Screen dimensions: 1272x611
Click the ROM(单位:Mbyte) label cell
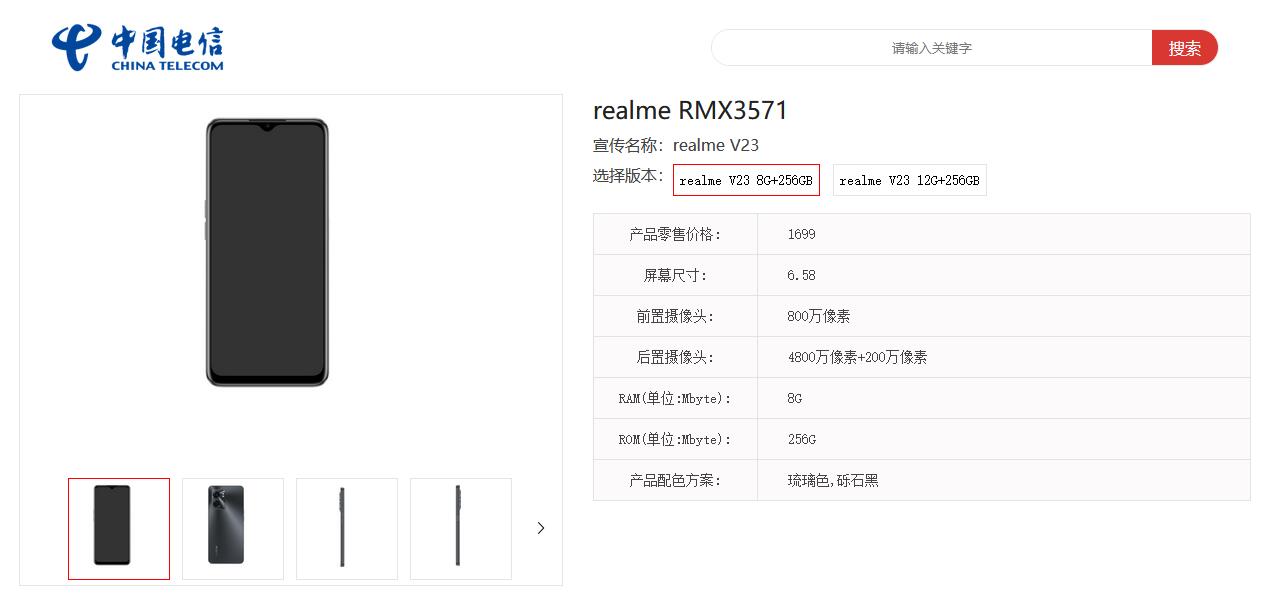tap(675, 439)
